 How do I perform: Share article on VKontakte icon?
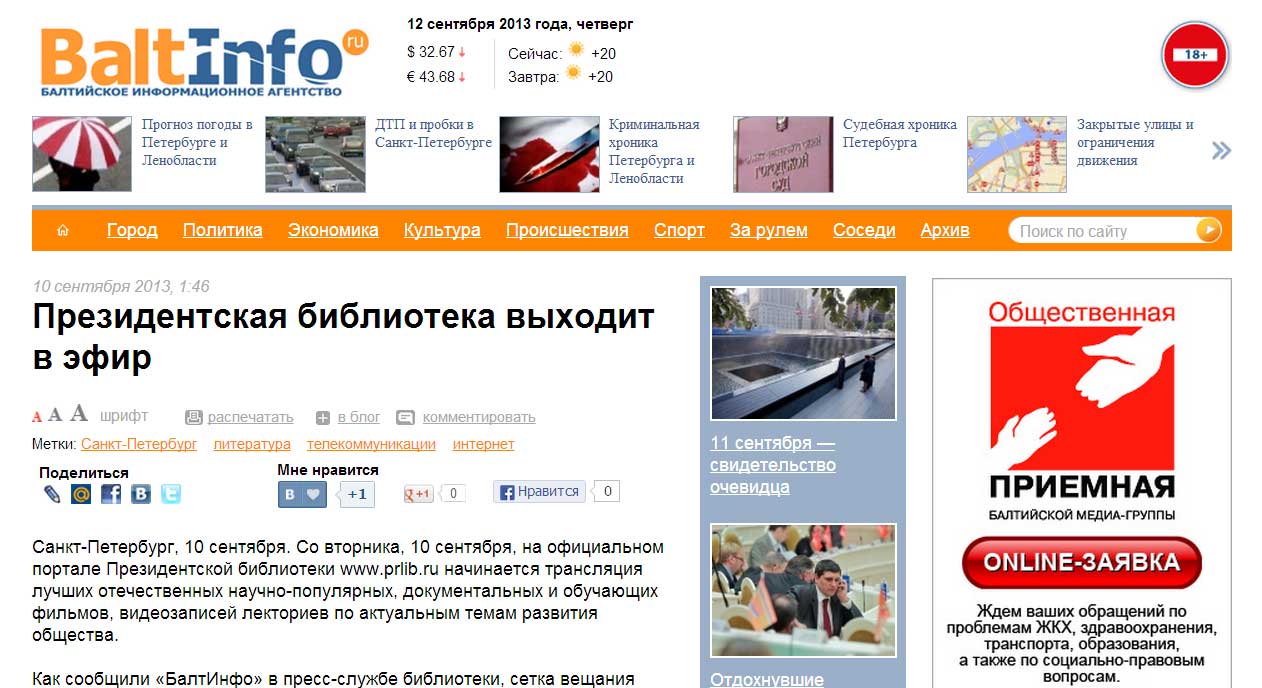[141, 494]
